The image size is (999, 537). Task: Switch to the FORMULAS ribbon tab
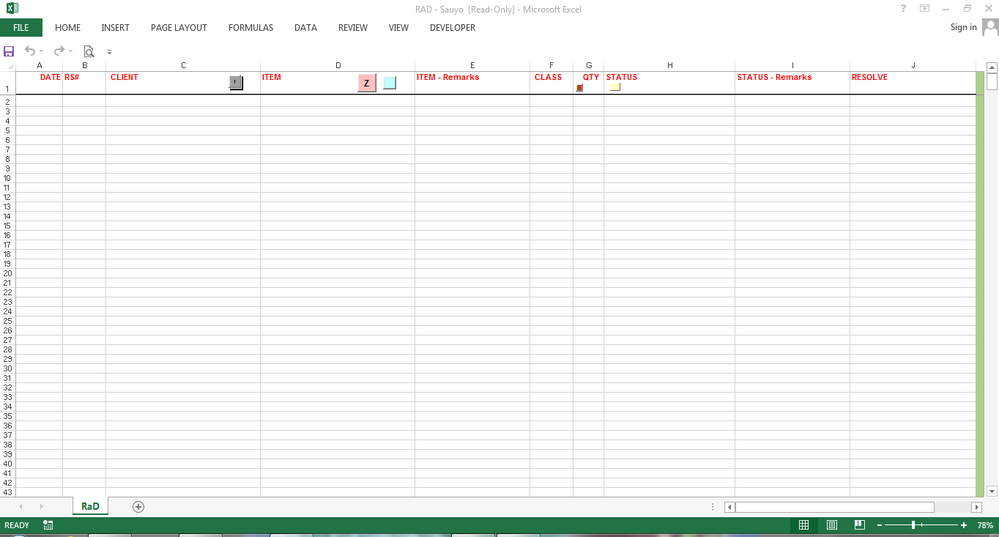[x=250, y=27]
